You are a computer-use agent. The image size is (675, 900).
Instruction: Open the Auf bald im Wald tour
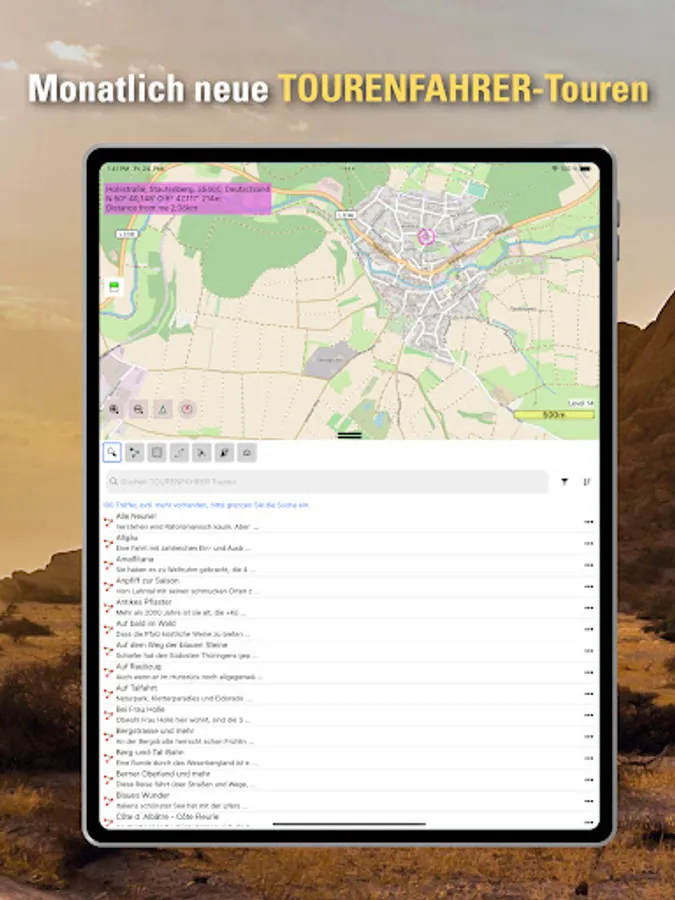[350, 629]
